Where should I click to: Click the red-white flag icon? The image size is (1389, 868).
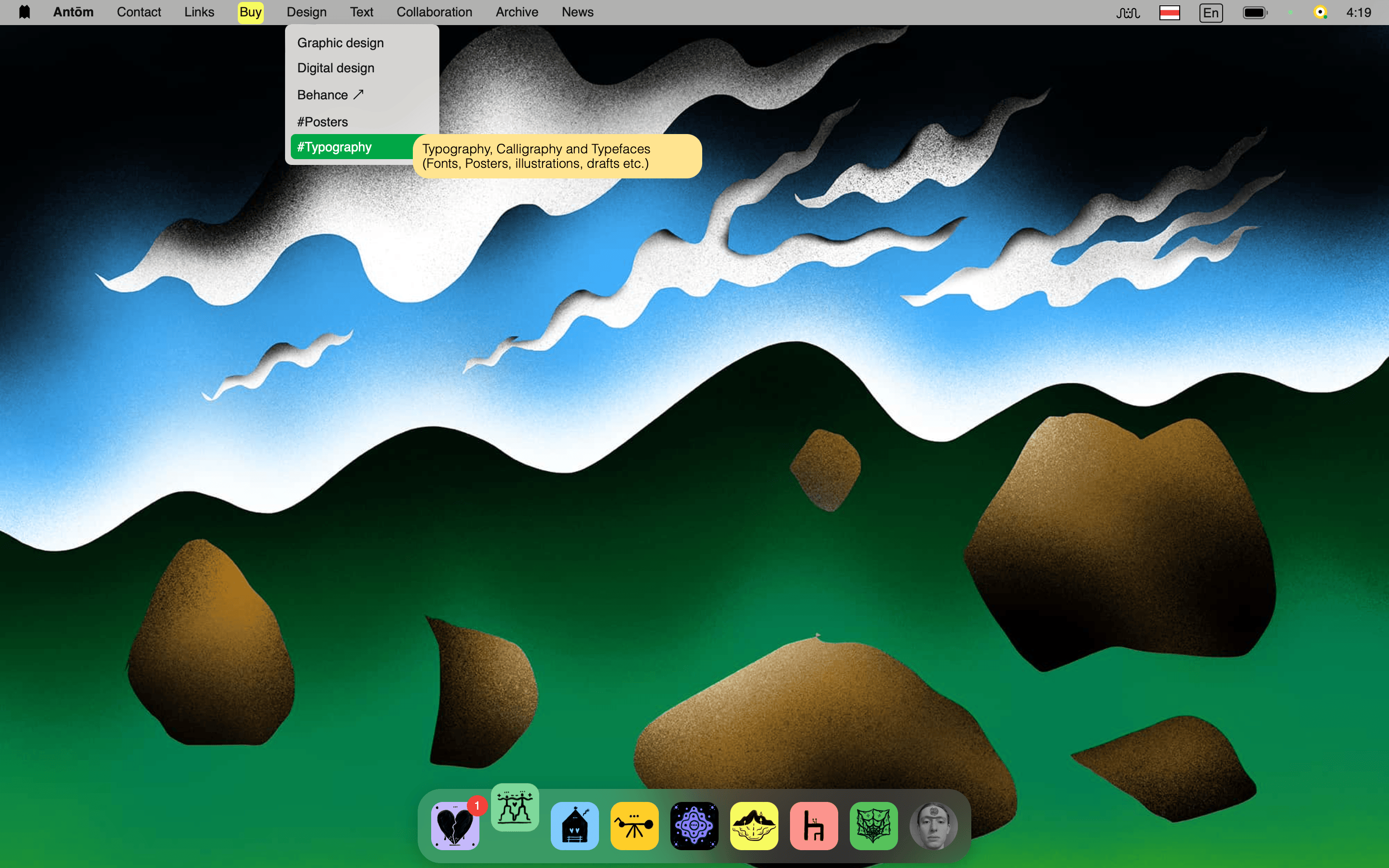tap(1169, 13)
